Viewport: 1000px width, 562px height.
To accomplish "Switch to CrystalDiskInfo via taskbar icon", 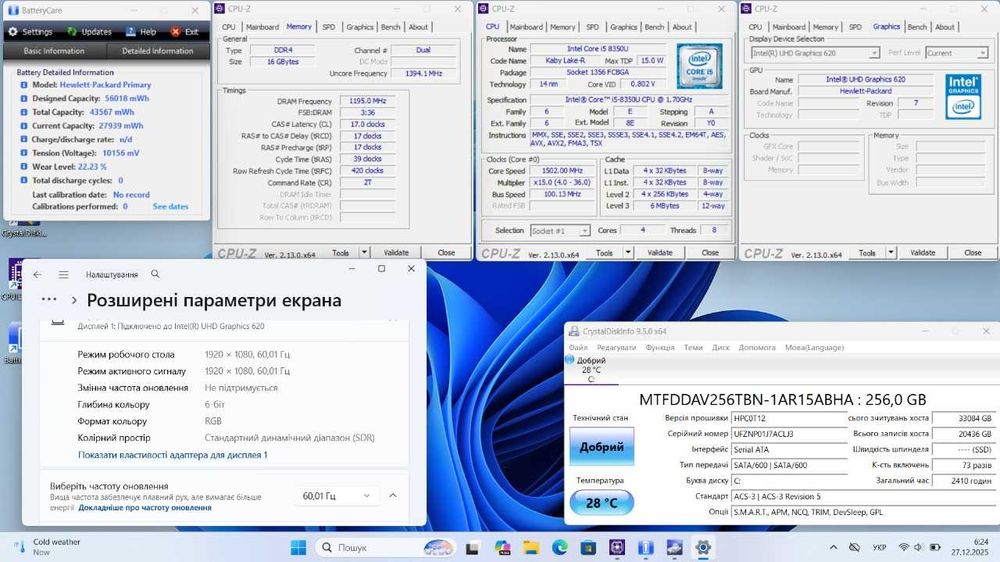I will coord(675,547).
